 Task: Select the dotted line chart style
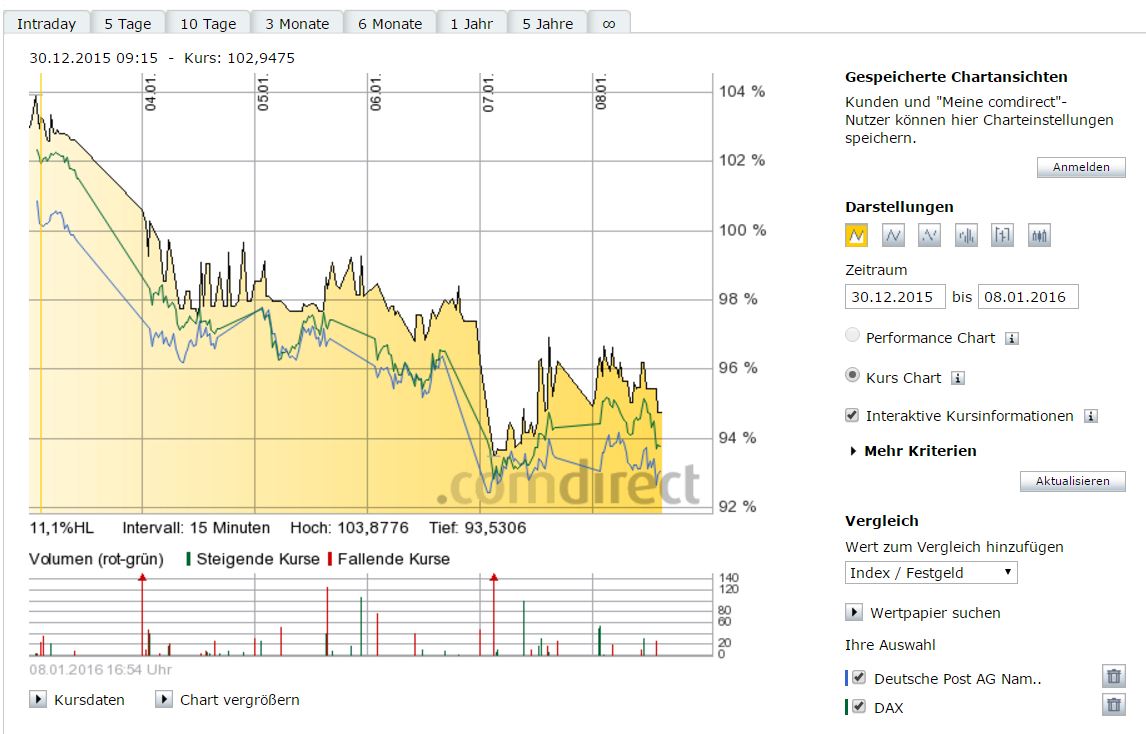[929, 235]
